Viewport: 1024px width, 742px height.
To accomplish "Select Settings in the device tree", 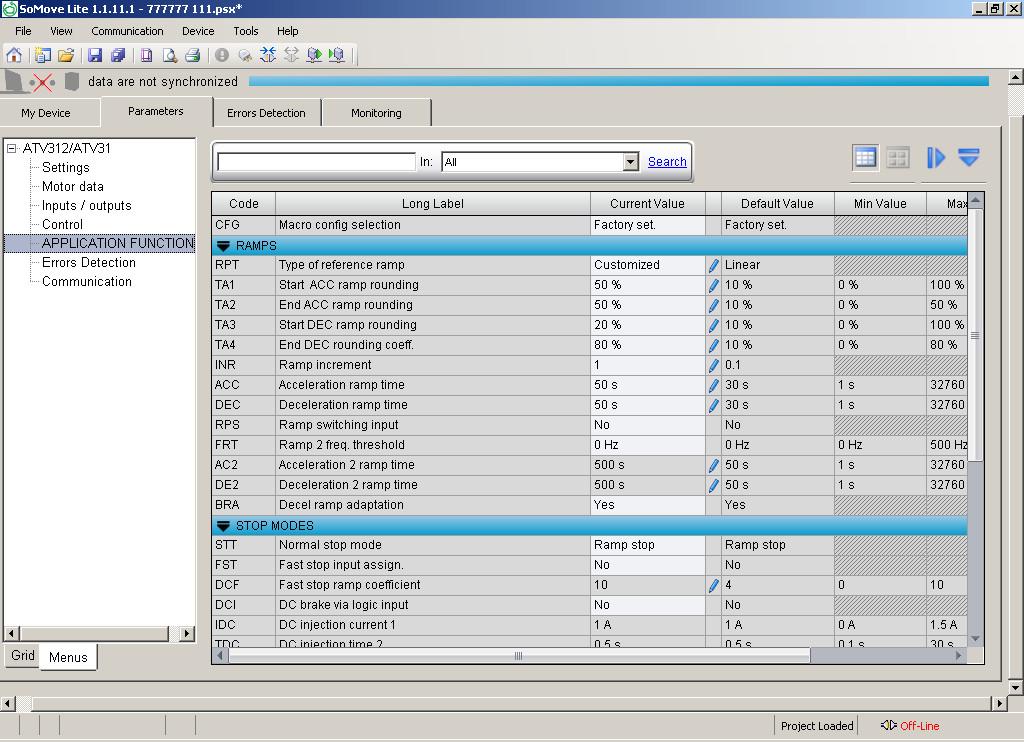I will click(x=65, y=167).
